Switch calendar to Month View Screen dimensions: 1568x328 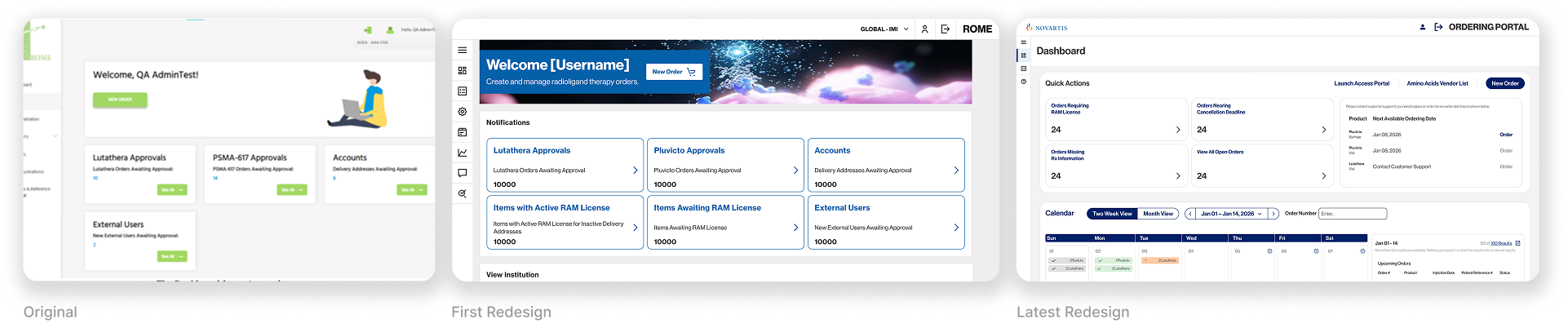[1158, 214]
